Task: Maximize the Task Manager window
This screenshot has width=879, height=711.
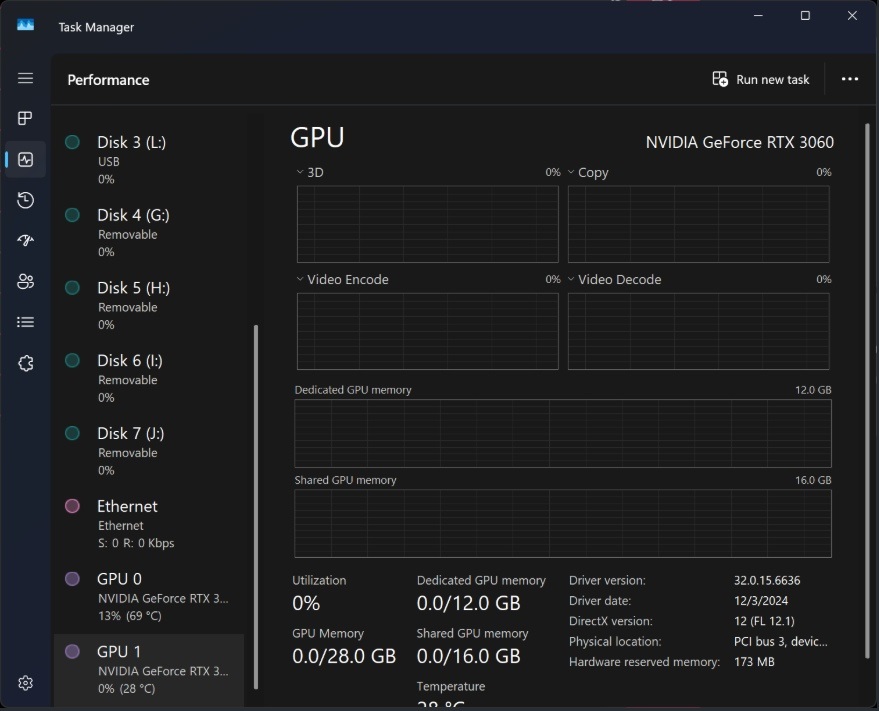Action: pyautogui.click(x=805, y=16)
